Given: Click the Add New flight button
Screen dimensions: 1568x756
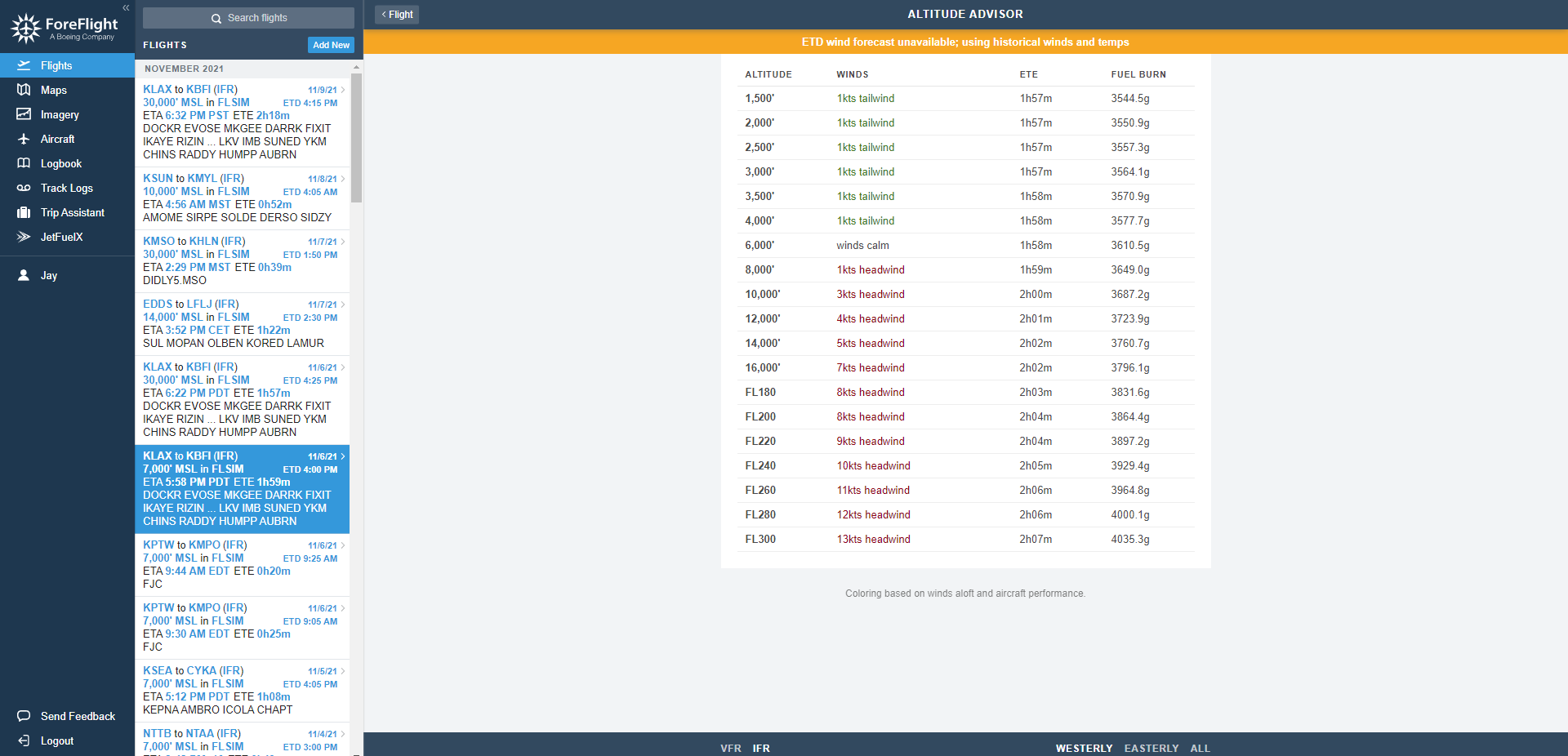Looking at the screenshot, I should coord(331,45).
